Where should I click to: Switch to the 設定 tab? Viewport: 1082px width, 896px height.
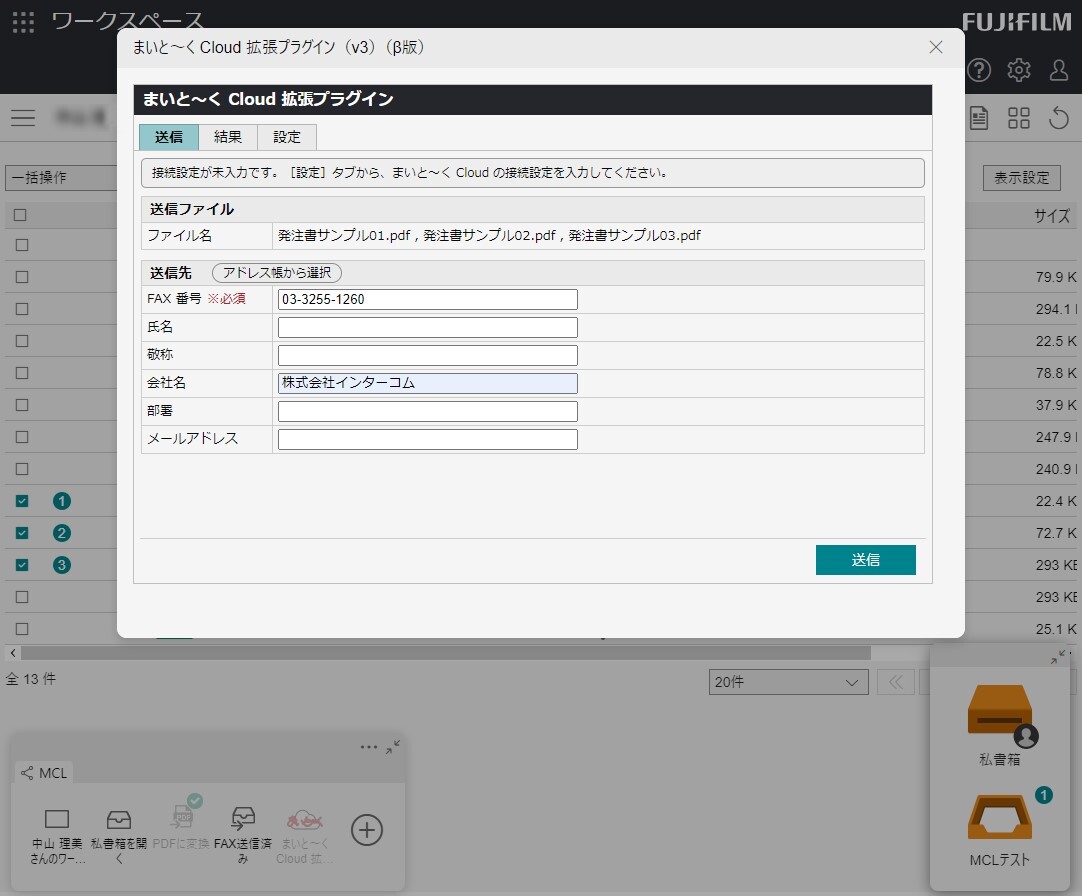point(287,137)
